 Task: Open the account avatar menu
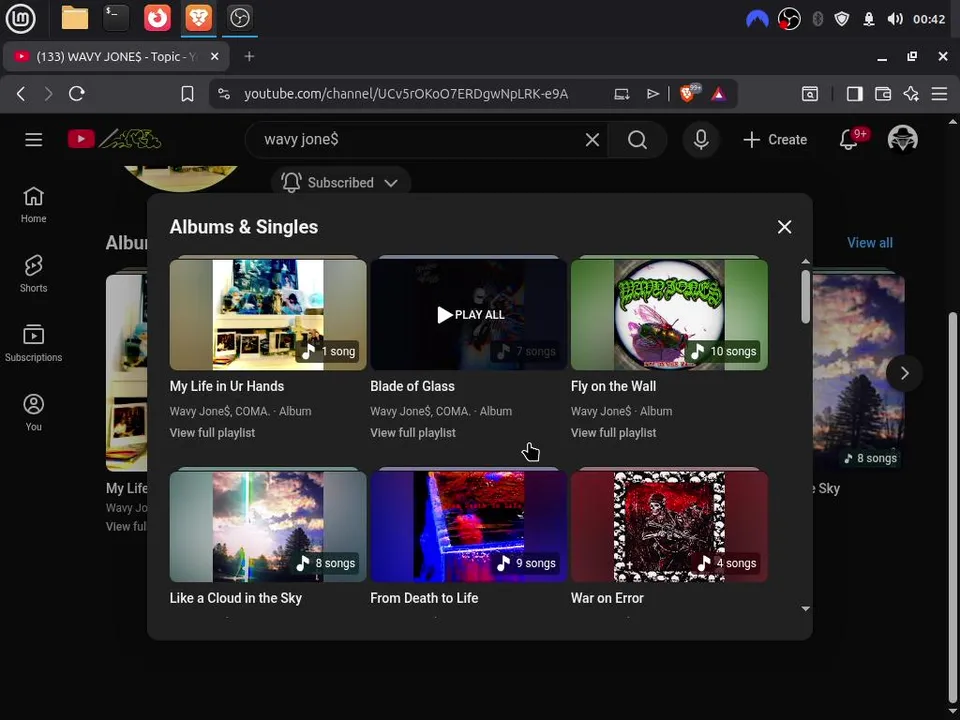pyautogui.click(x=902, y=140)
